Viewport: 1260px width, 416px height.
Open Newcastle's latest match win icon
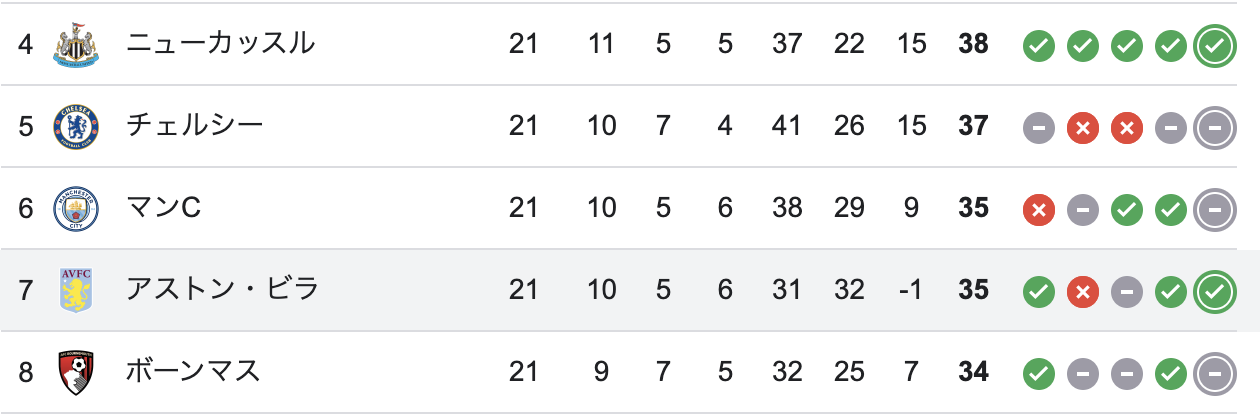click(1215, 45)
